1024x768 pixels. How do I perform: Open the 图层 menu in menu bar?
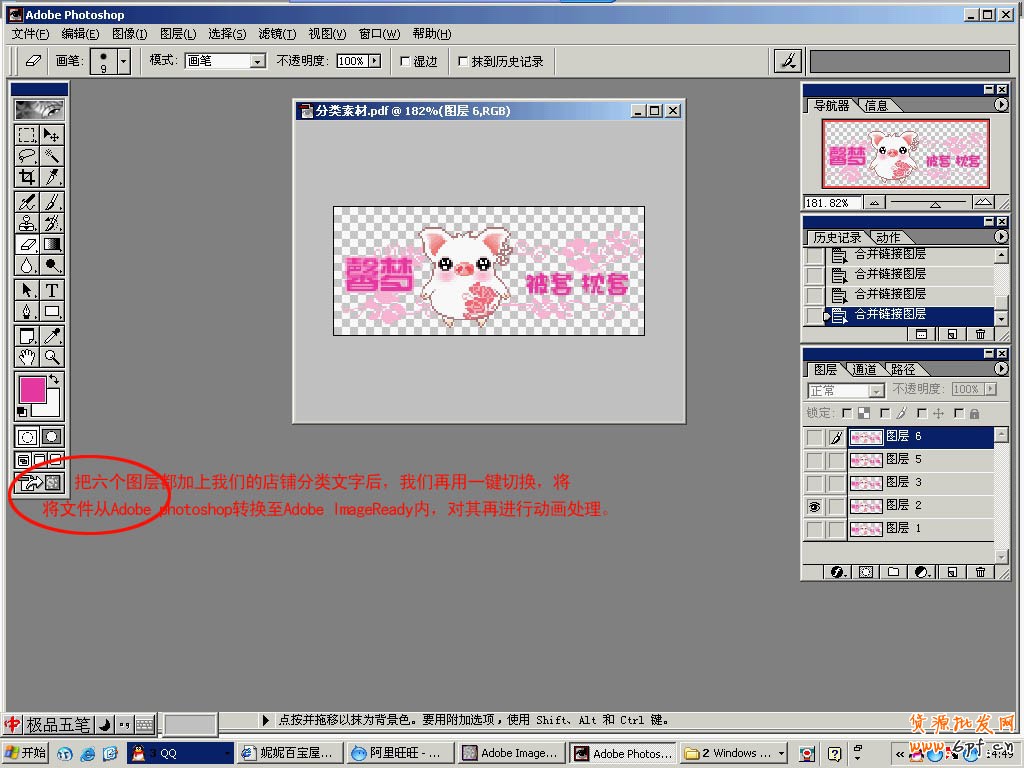pos(178,34)
